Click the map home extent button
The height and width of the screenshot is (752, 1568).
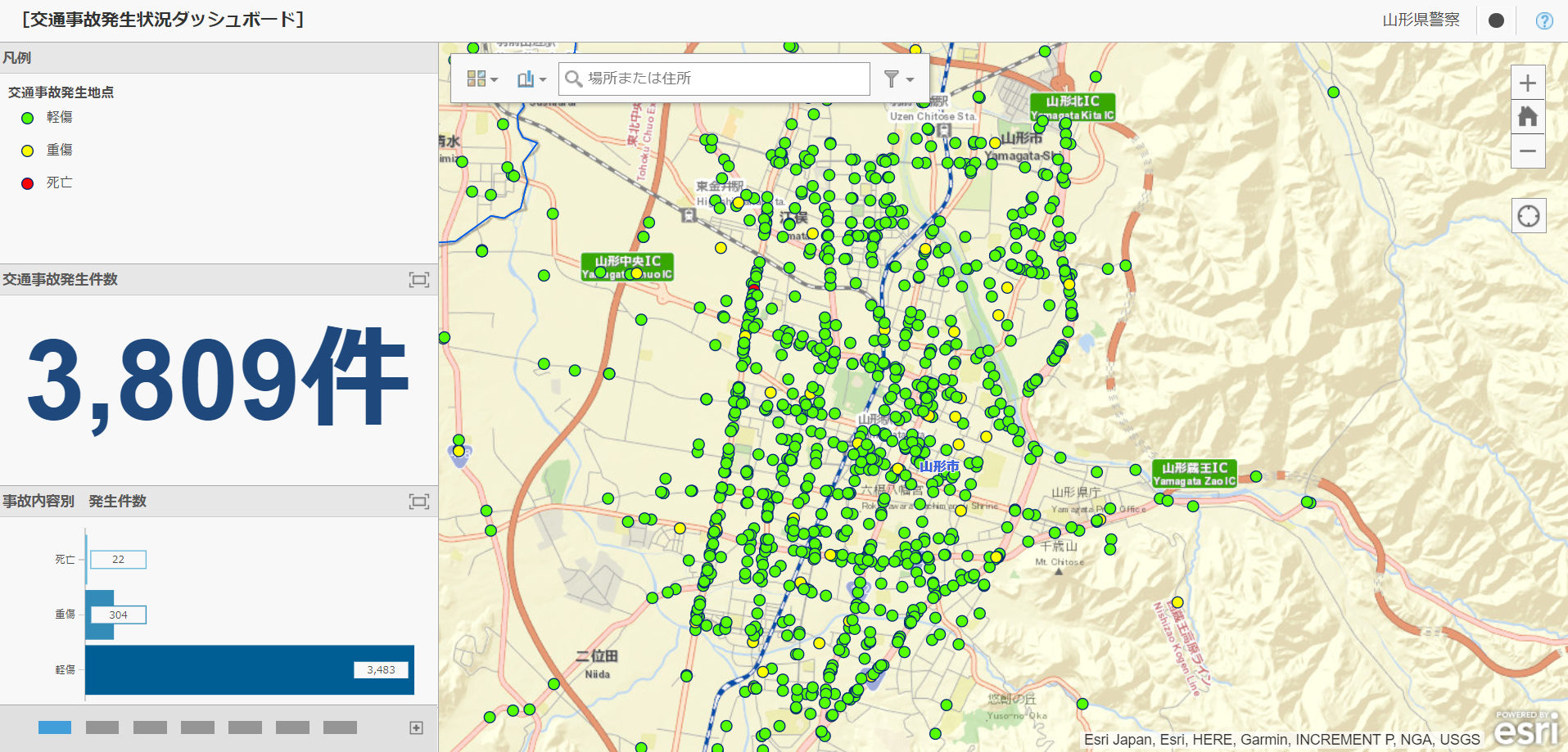click(1527, 117)
